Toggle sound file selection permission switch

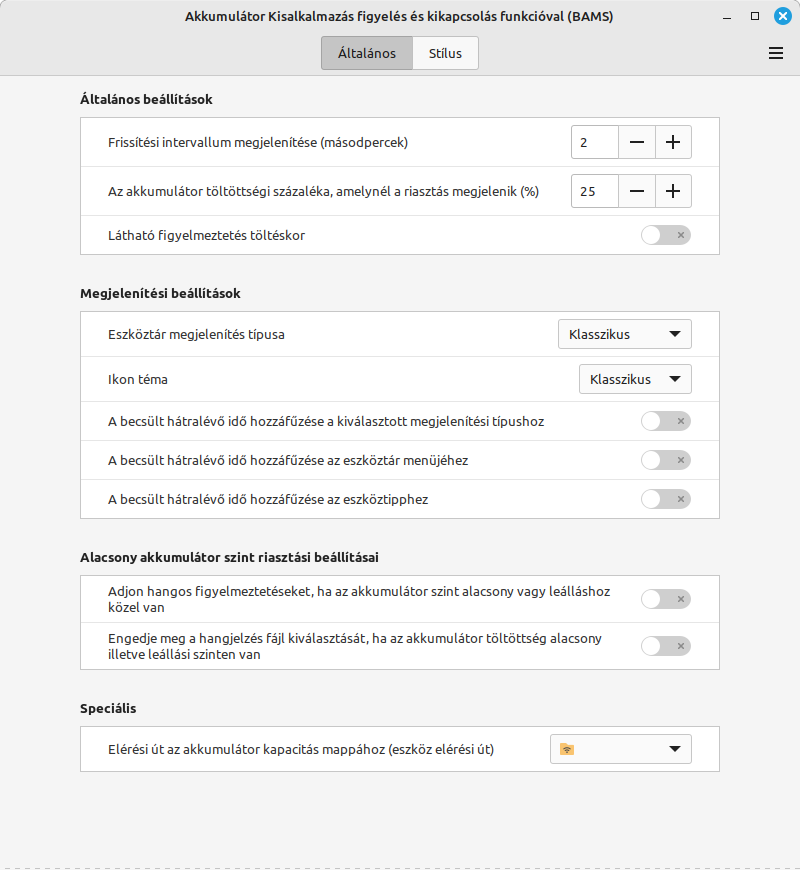click(665, 646)
